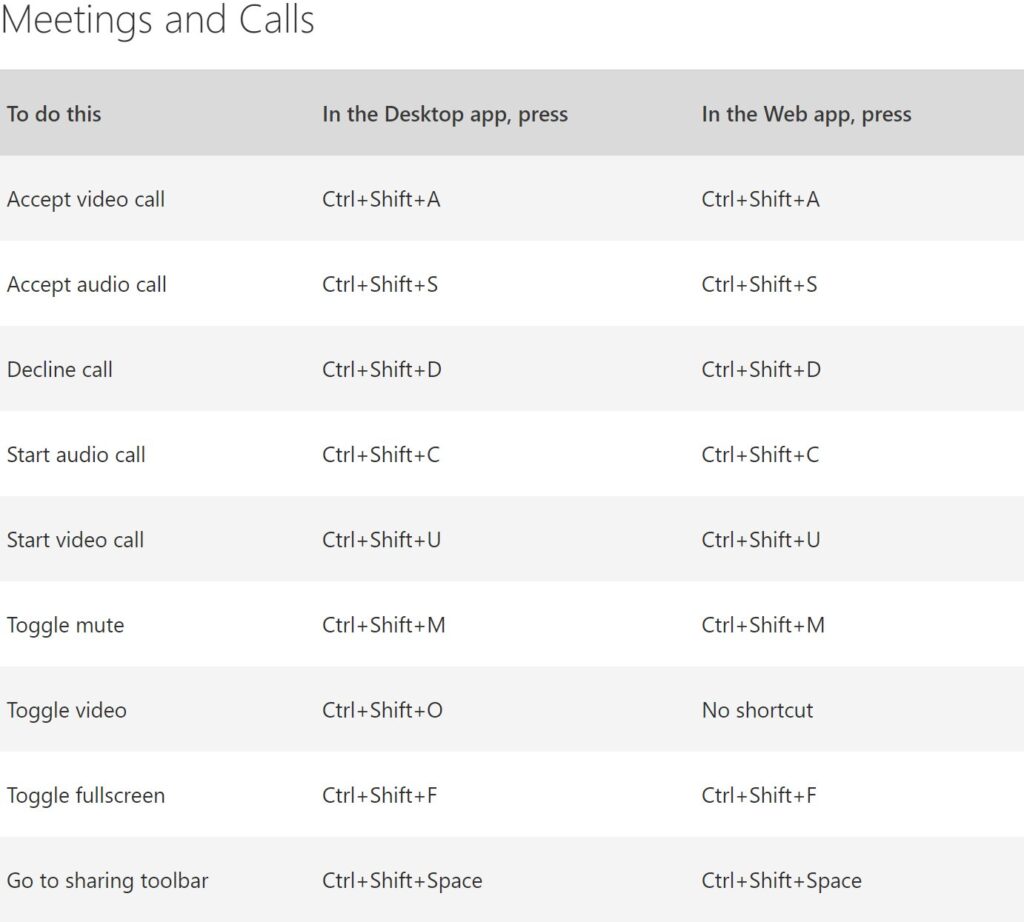This screenshot has height=922, width=1024.
Task: Select the 'In the Desktop app, press' header
Action: tap(445, 114)
